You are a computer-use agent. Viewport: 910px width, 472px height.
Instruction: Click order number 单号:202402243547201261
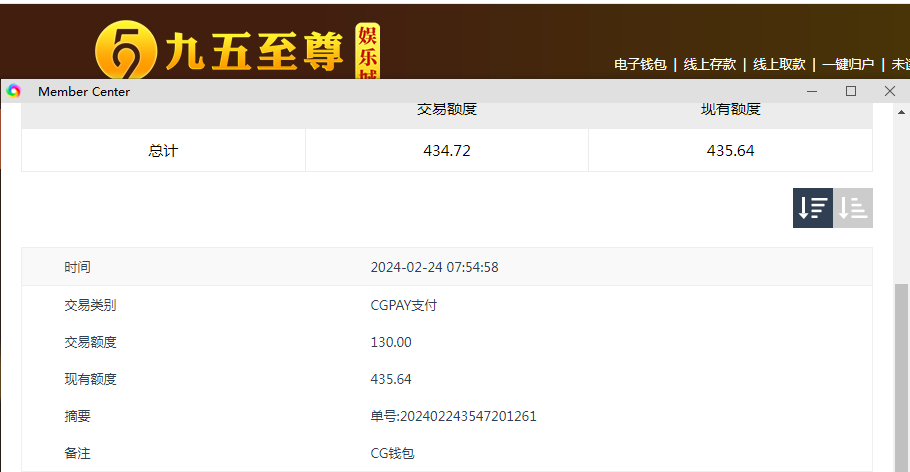(453, 416)
